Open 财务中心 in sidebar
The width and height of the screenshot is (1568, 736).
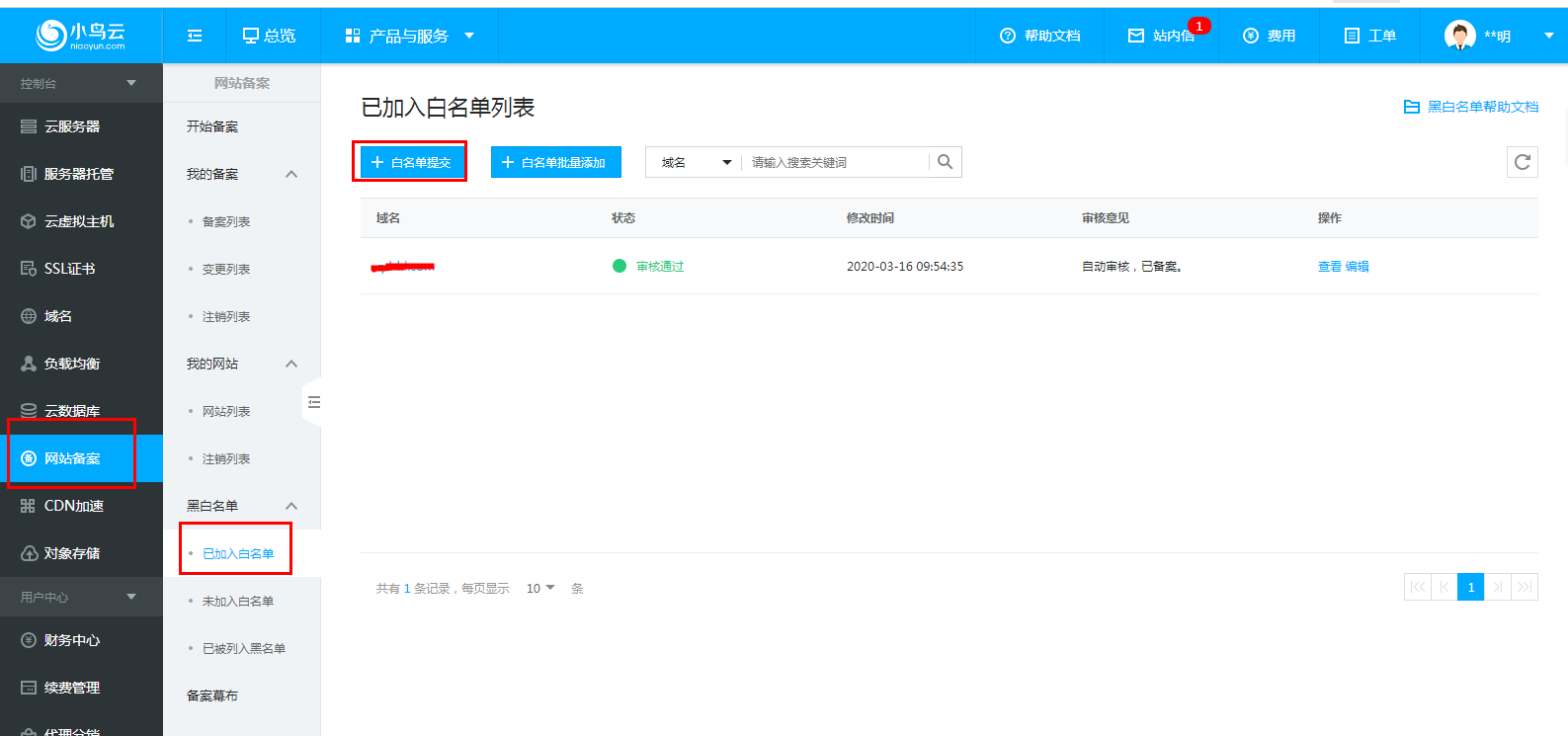(81, 640)
